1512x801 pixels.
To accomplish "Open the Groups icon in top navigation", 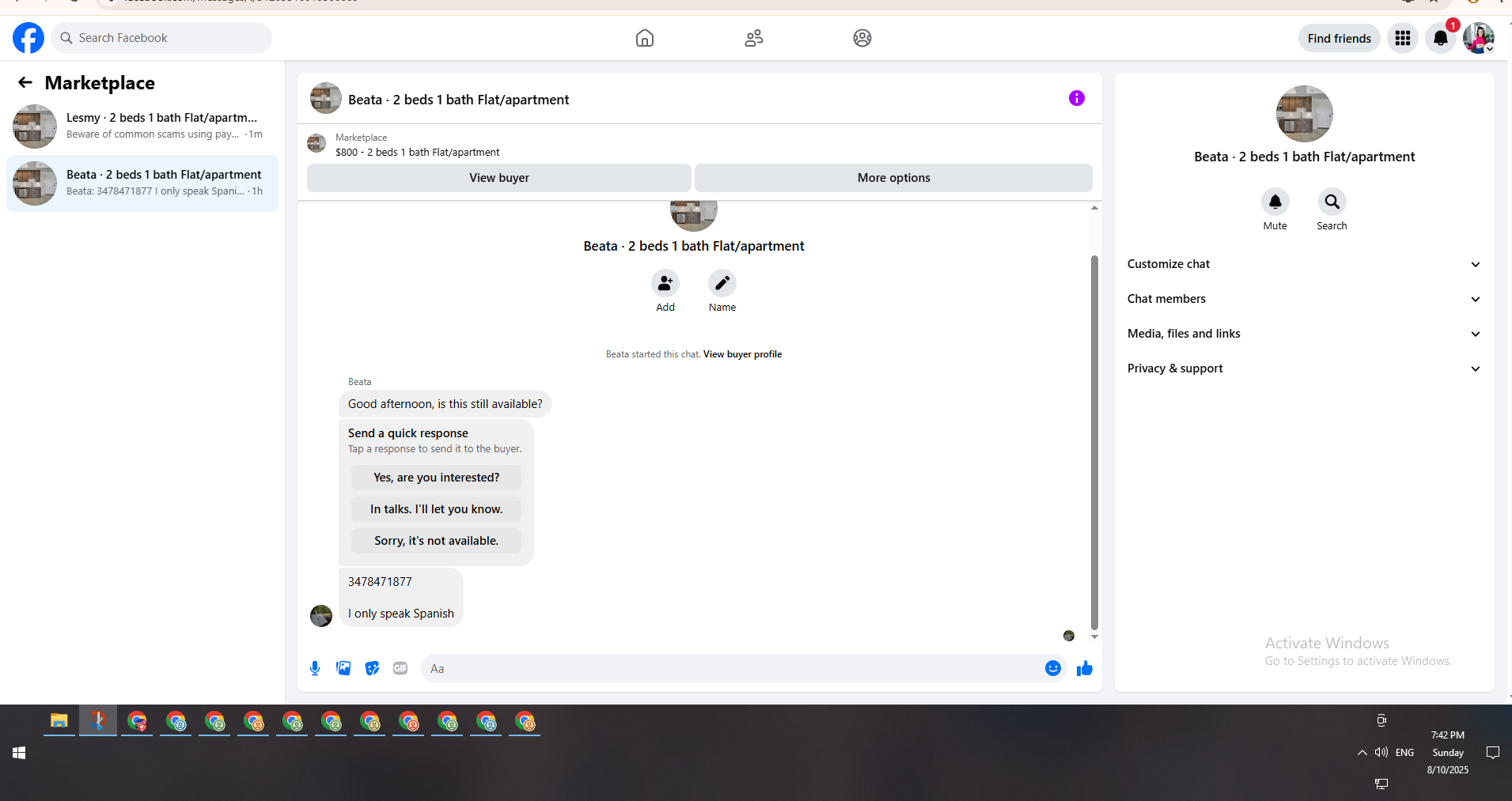I will click(x=862, y=38).
